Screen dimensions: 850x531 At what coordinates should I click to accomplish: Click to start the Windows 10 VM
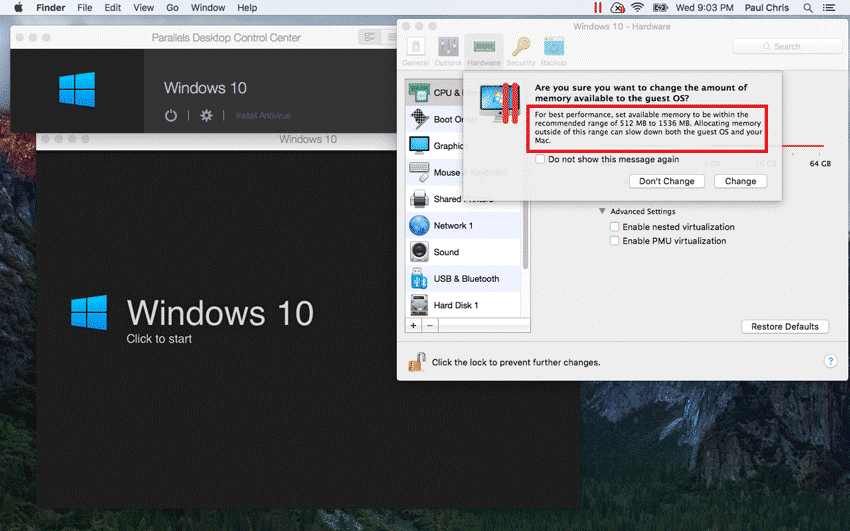tap(159, 339)
